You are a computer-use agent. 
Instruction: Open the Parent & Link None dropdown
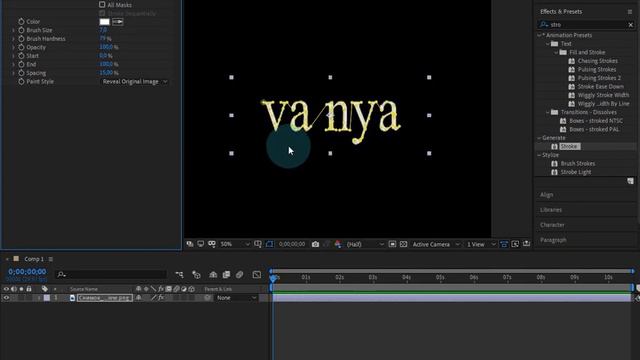point(236,298)
